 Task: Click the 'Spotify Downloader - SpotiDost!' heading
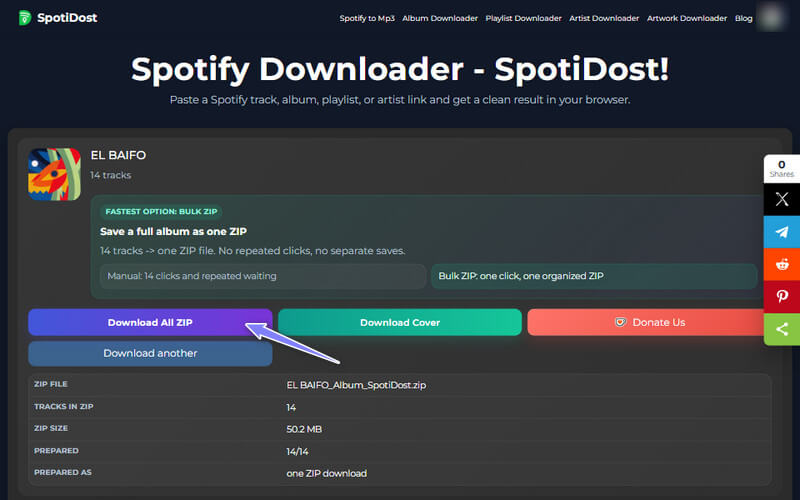(400, 69)
